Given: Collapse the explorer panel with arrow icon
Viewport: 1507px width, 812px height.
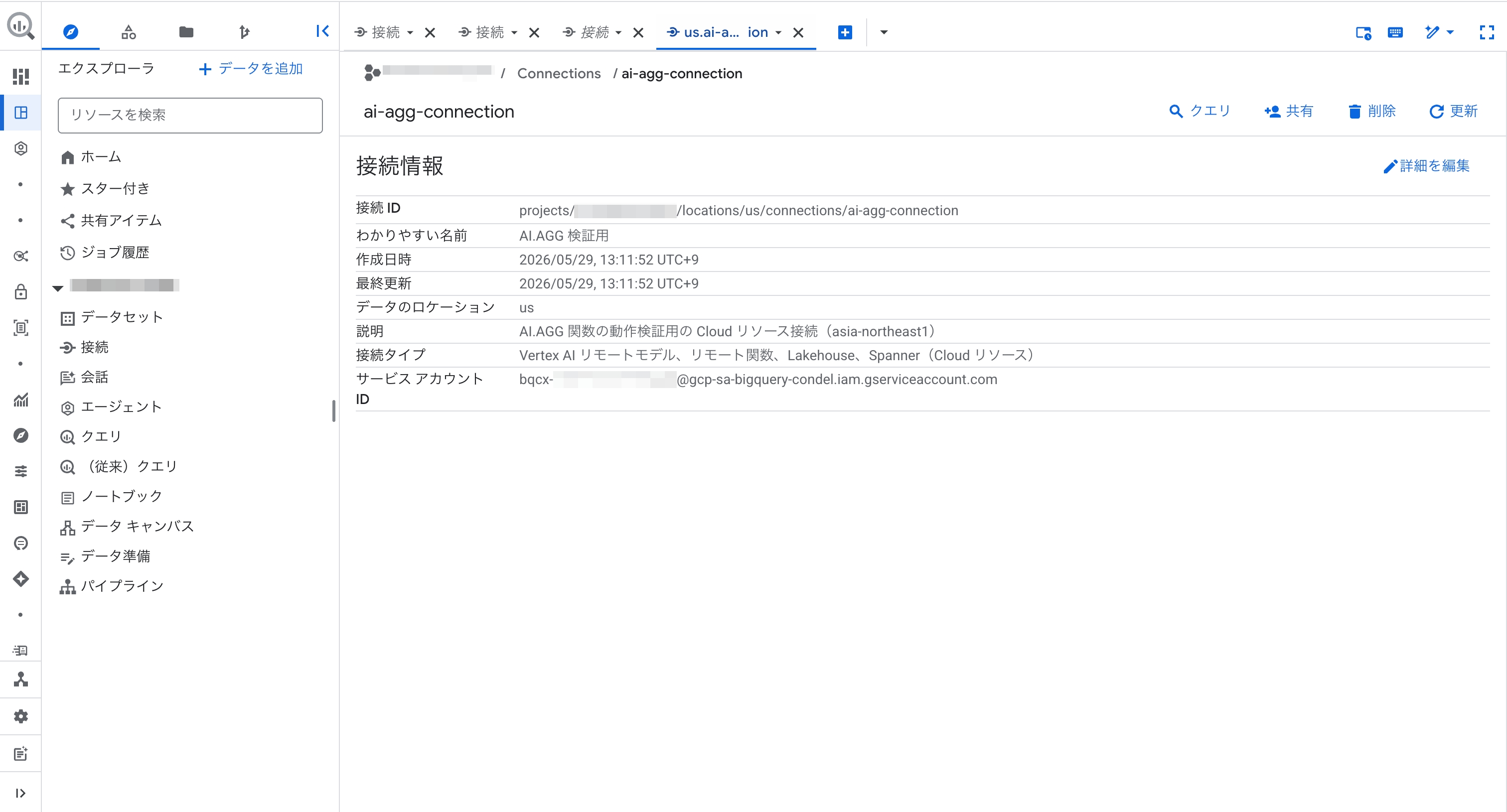Looking at the screenshot, I should point(322,31).
